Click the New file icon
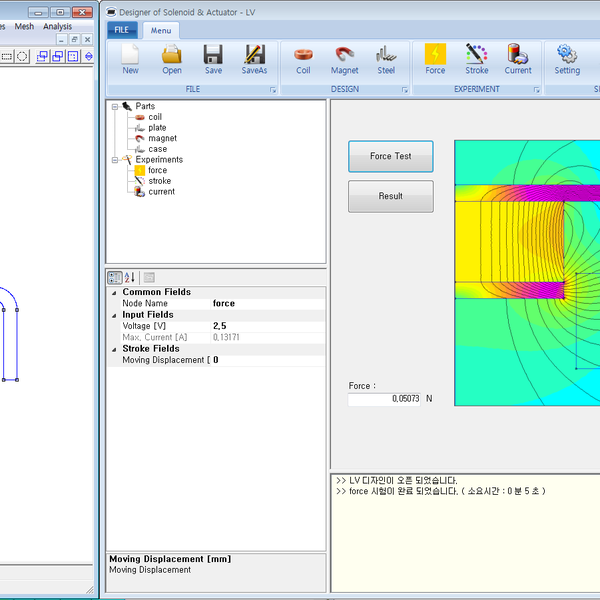Image resolution: width=600 pixels, height=600 pixels. click(x=130, y=58)
